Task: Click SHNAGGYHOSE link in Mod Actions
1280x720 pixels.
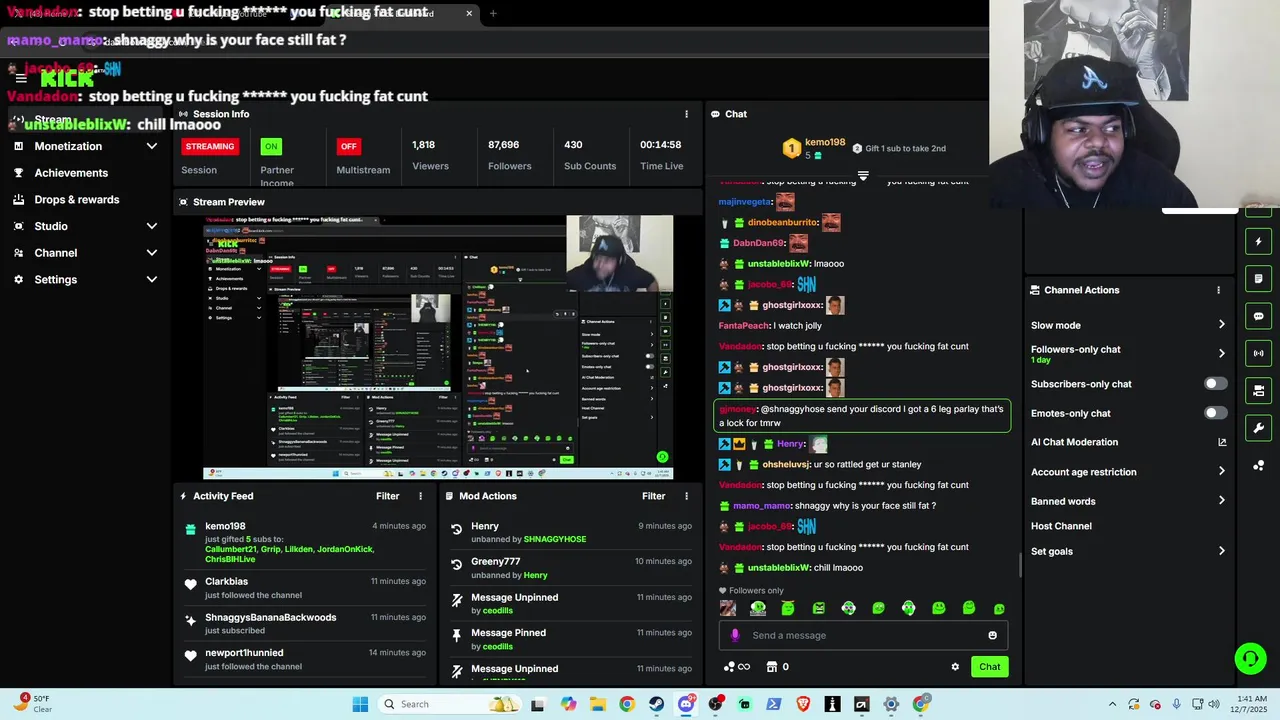Action: (x=555, y=539)
